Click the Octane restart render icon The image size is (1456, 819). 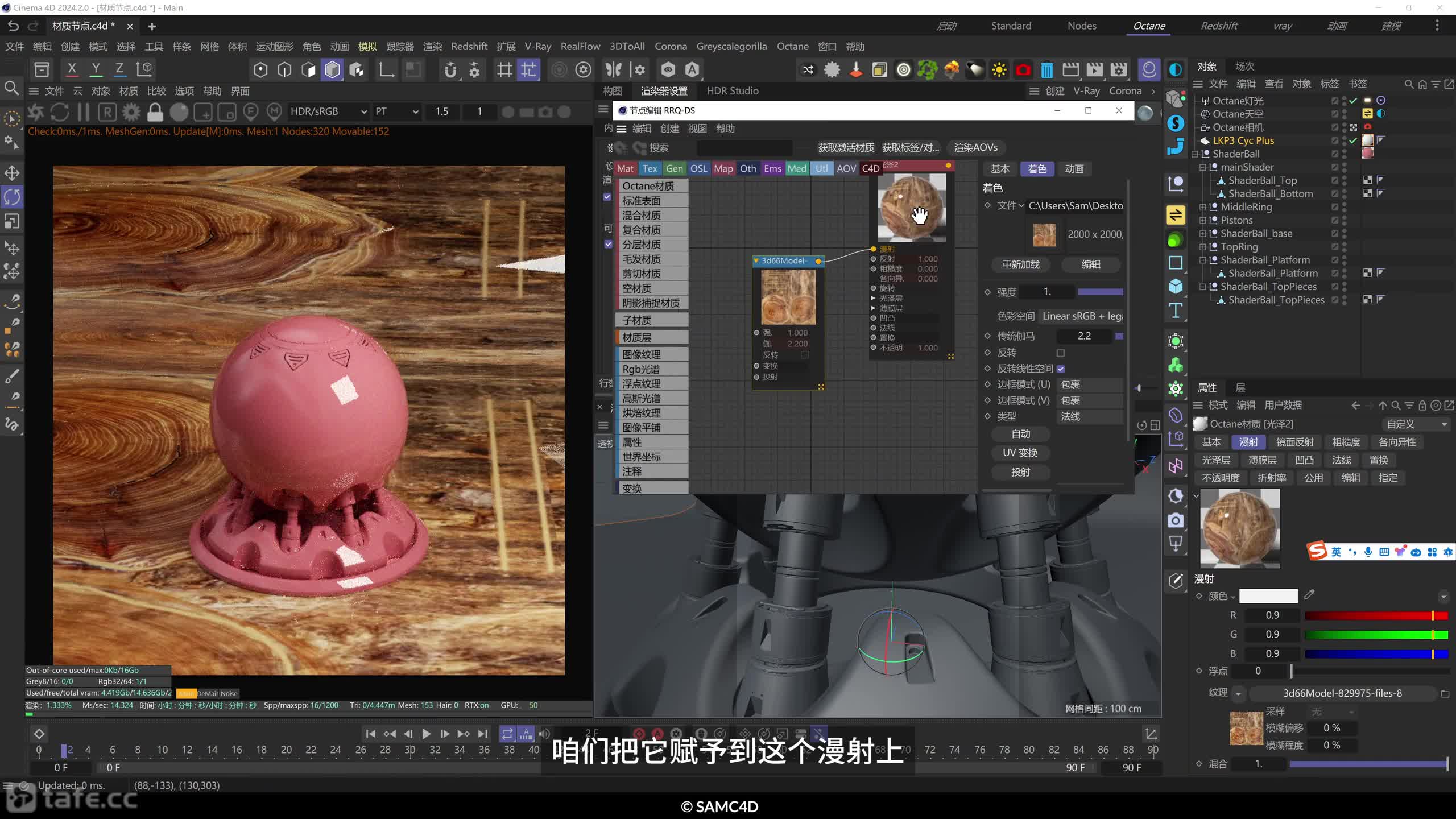(60, 112)
